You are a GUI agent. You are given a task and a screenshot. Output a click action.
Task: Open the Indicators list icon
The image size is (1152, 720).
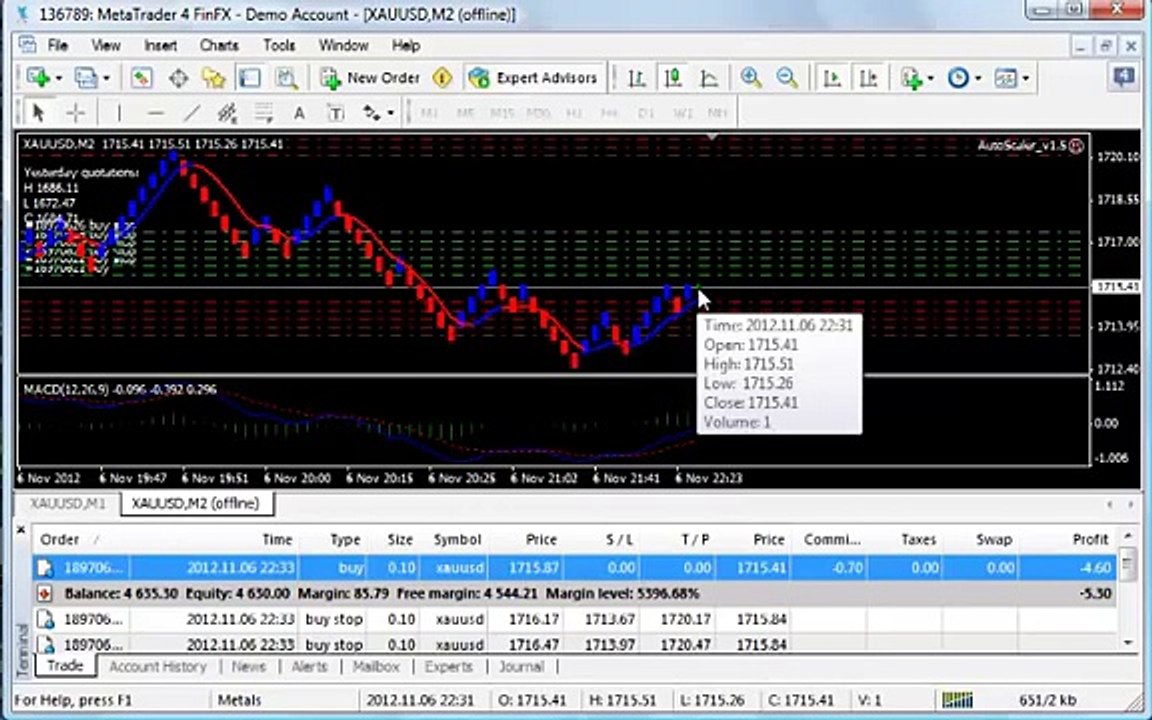[911, 77]
